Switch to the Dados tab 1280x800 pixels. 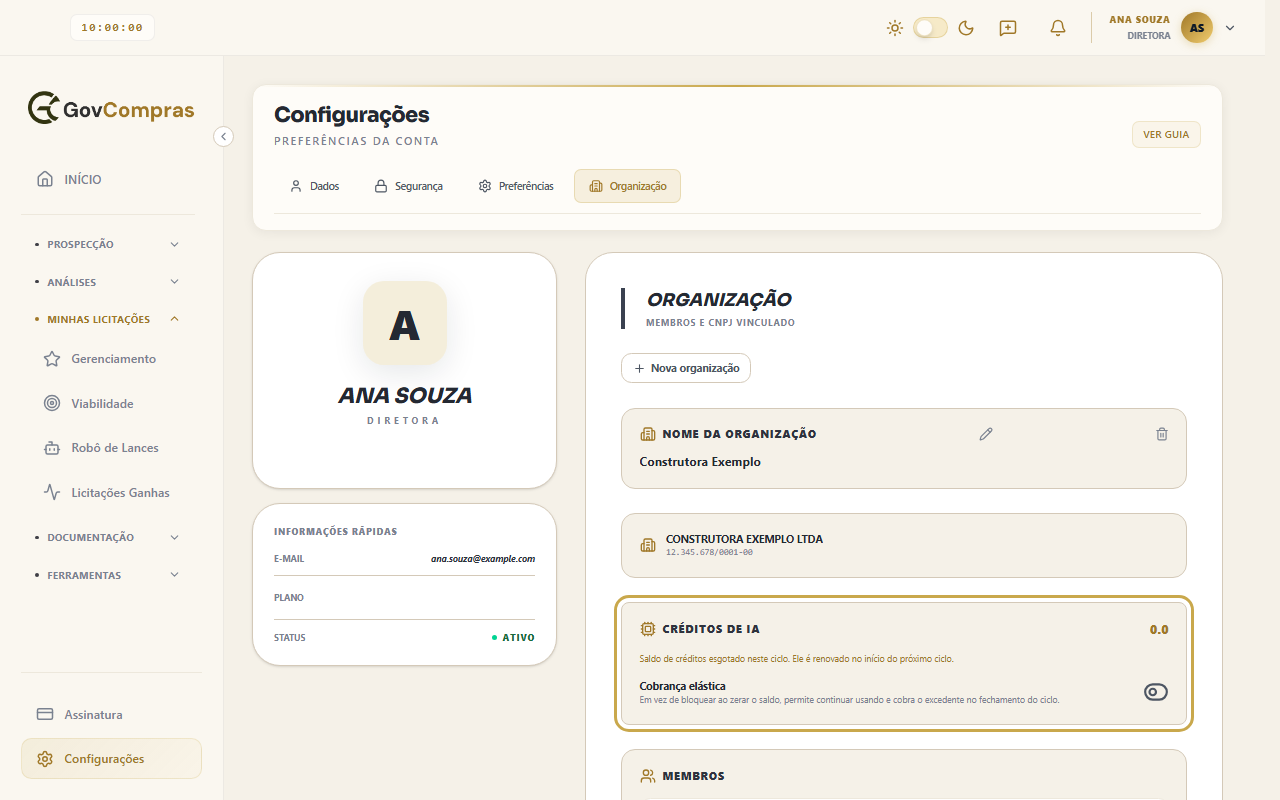[x=314, y=186]
